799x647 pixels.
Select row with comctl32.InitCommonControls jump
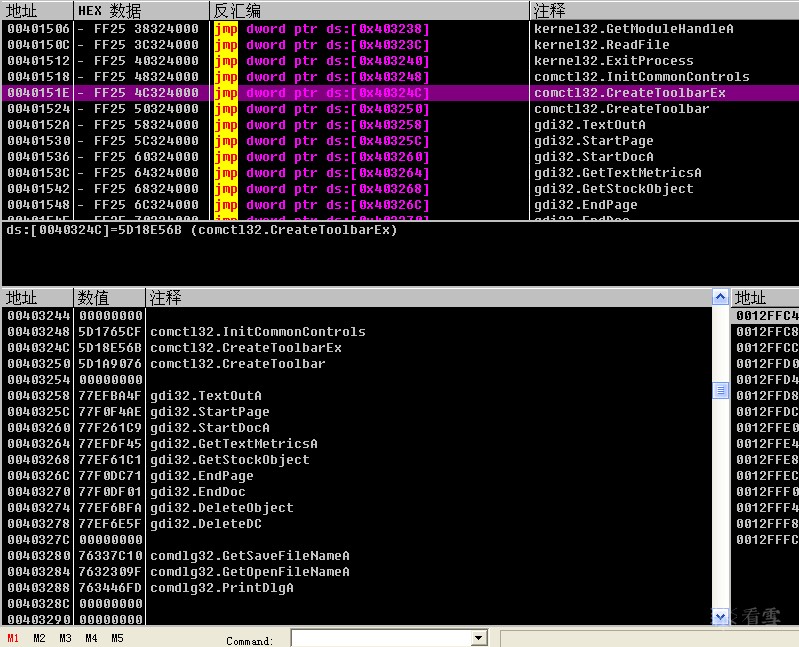pos(401,77)
